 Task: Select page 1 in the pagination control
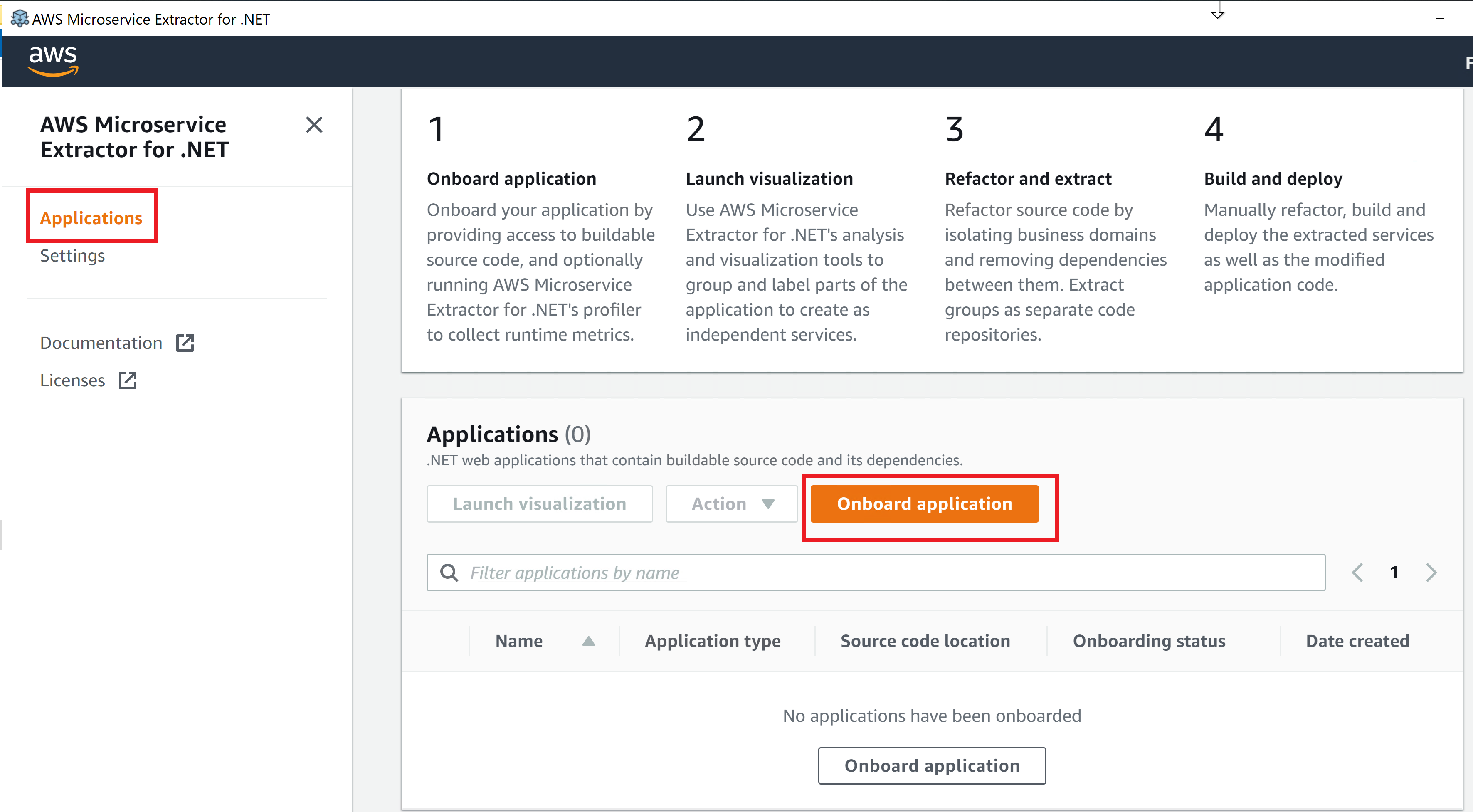1394,572
